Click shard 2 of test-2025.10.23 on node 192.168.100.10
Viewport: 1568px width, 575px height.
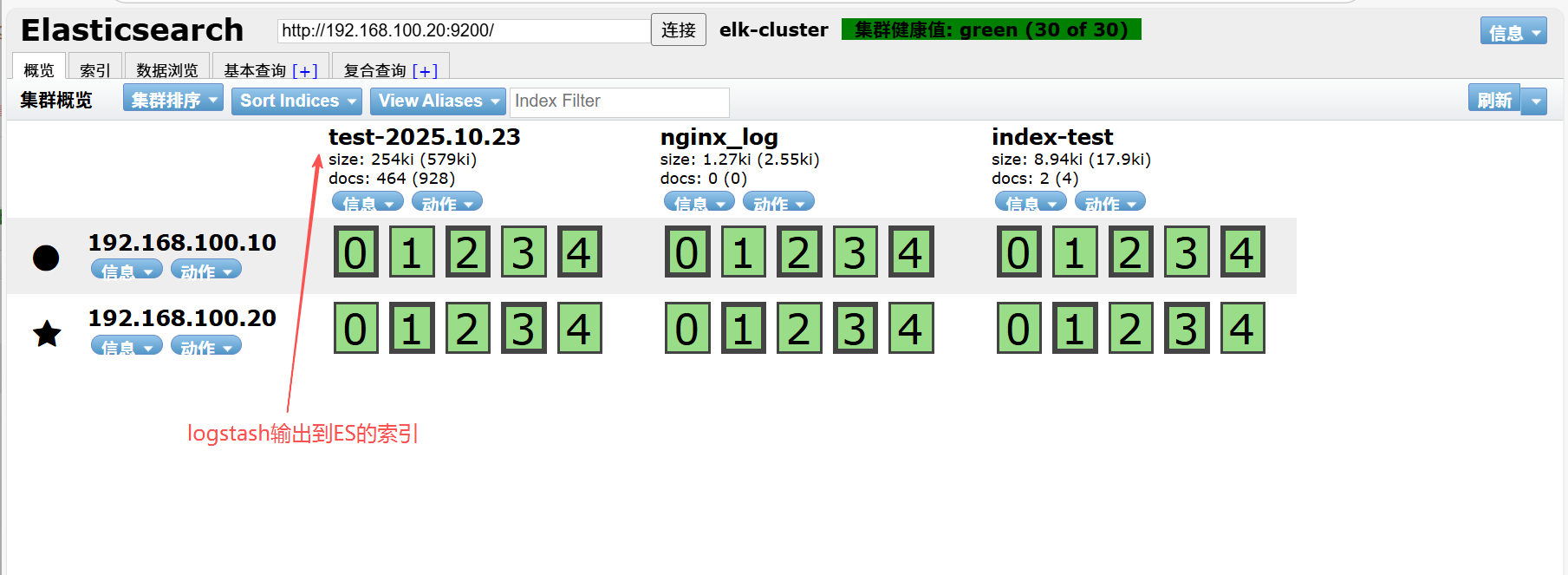coord(468,252)
